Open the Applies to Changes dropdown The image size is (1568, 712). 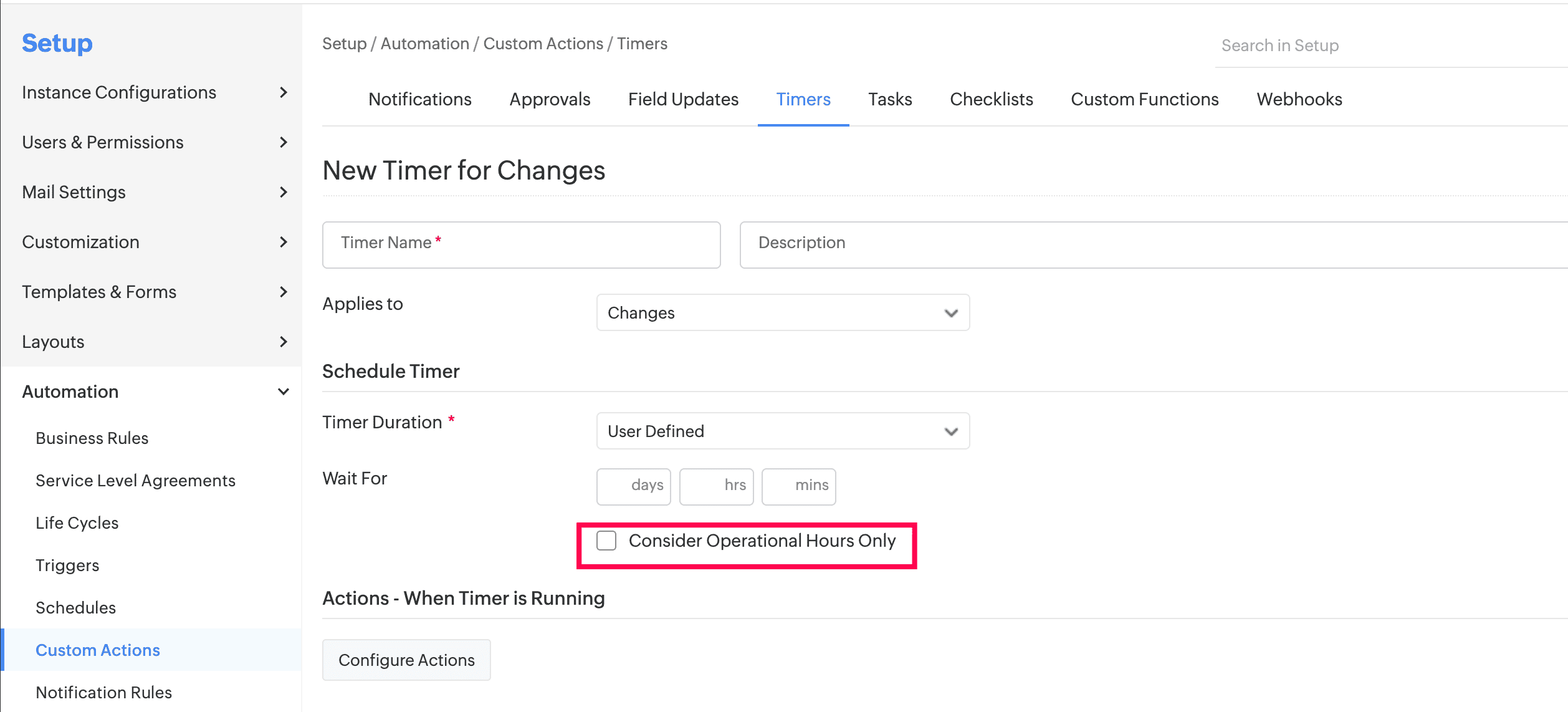pos(782,313)
